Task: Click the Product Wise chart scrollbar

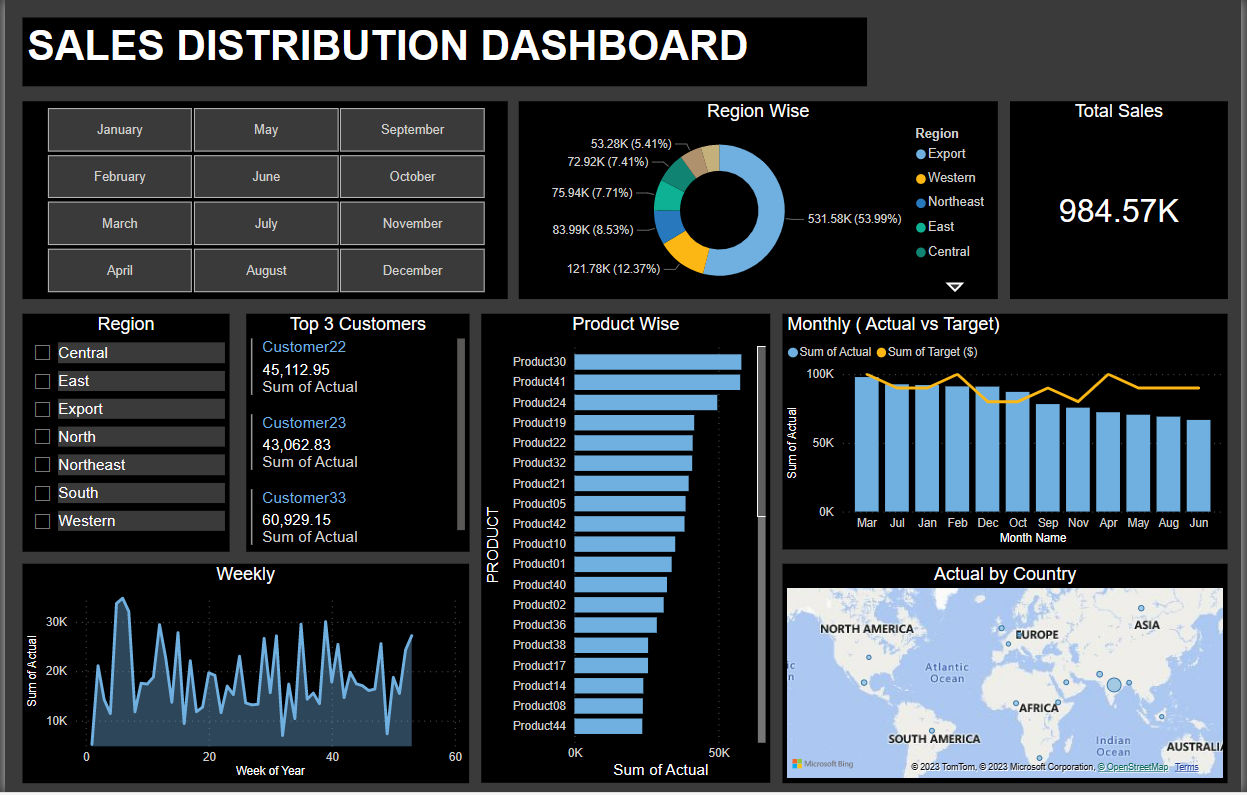Action: coord(762,432)
